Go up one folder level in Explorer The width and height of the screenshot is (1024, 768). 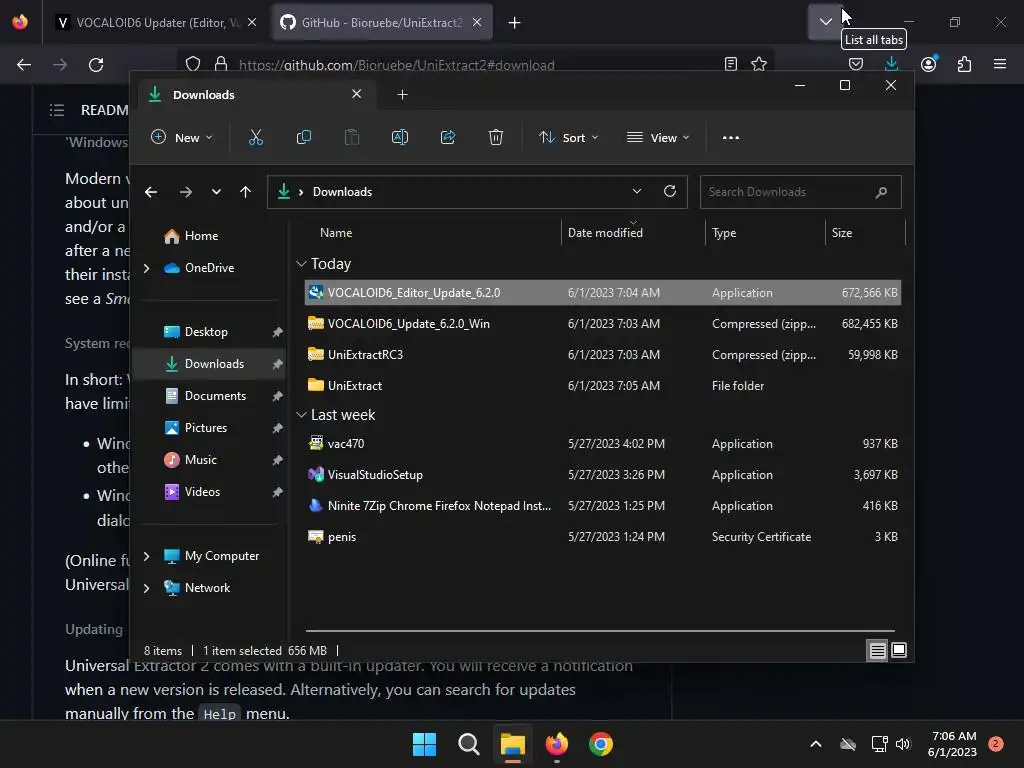click(246, 192)
